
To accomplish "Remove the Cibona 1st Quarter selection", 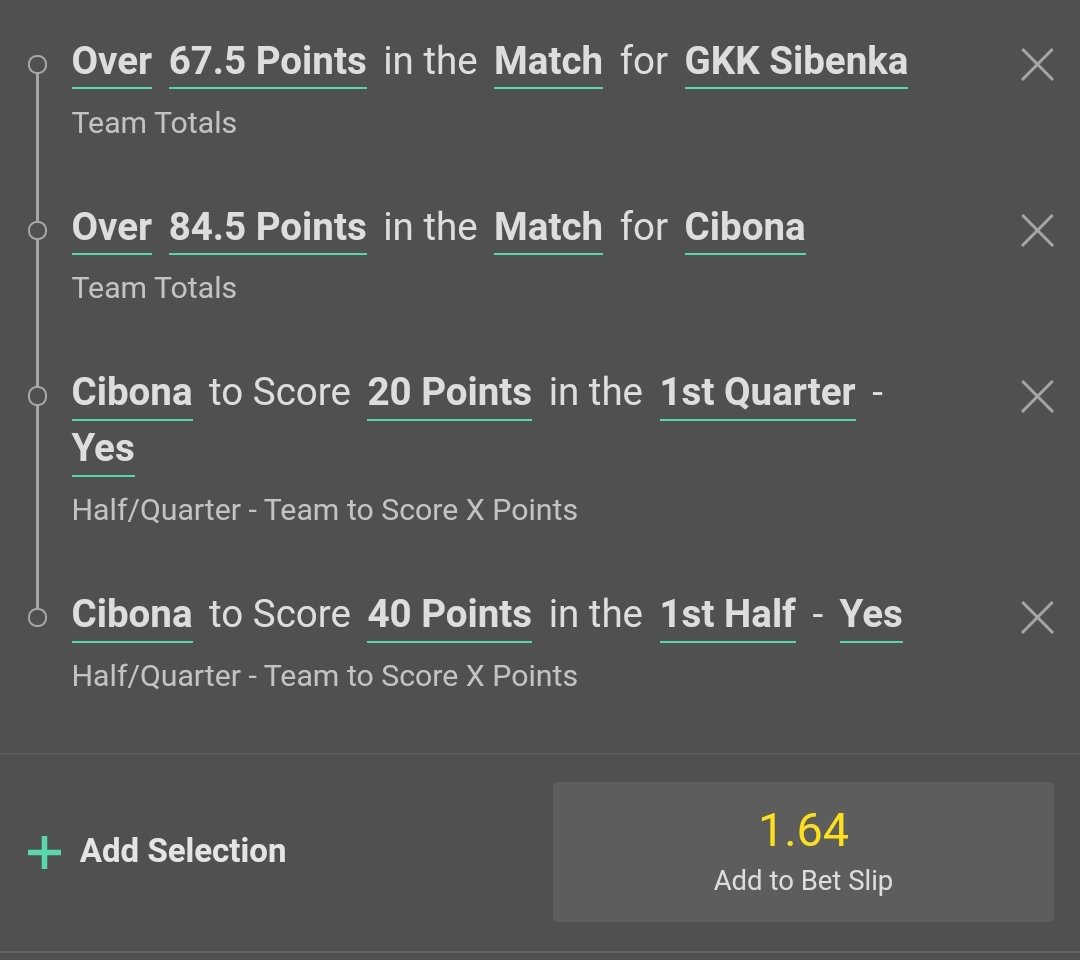I will [x=1037, y=397].
